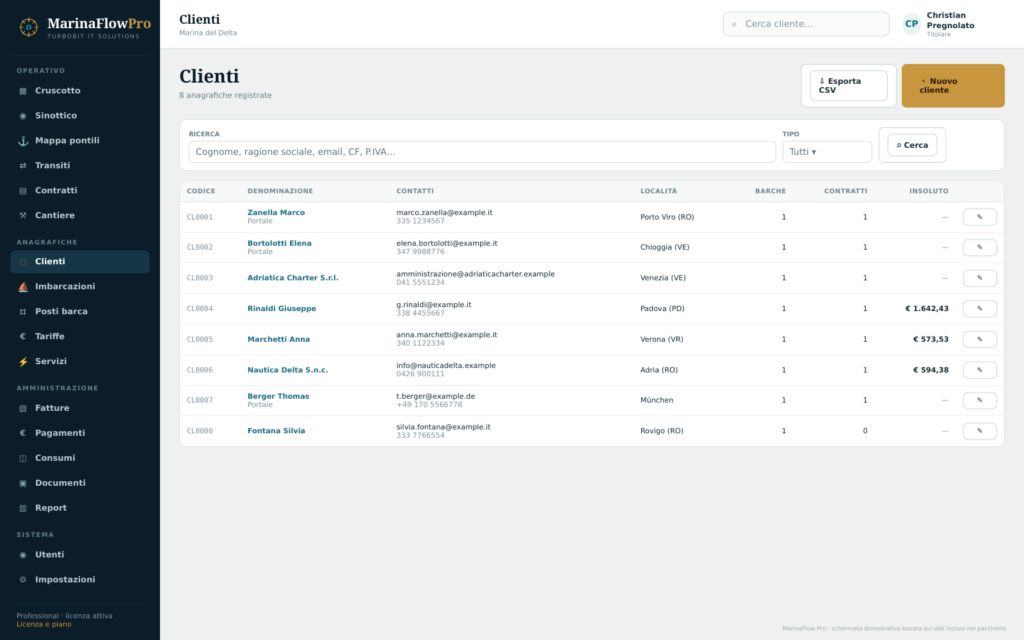Click the Fatture sidebar icon
The height and width of the screenshot is (640, 1024).
tap(23, 408)
